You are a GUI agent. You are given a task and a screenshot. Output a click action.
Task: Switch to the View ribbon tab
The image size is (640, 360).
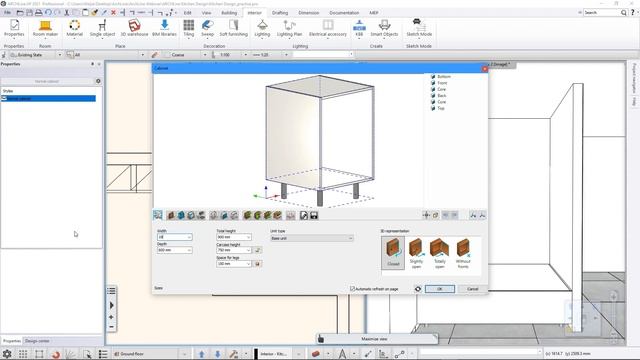207,13
